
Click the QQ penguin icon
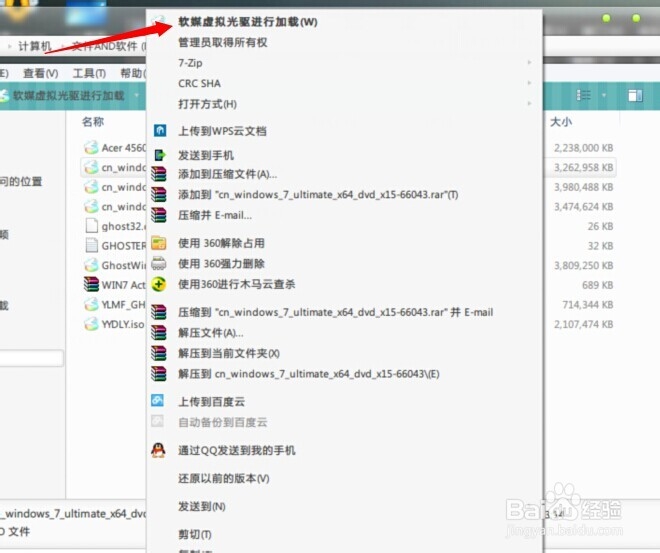(158, 450)
